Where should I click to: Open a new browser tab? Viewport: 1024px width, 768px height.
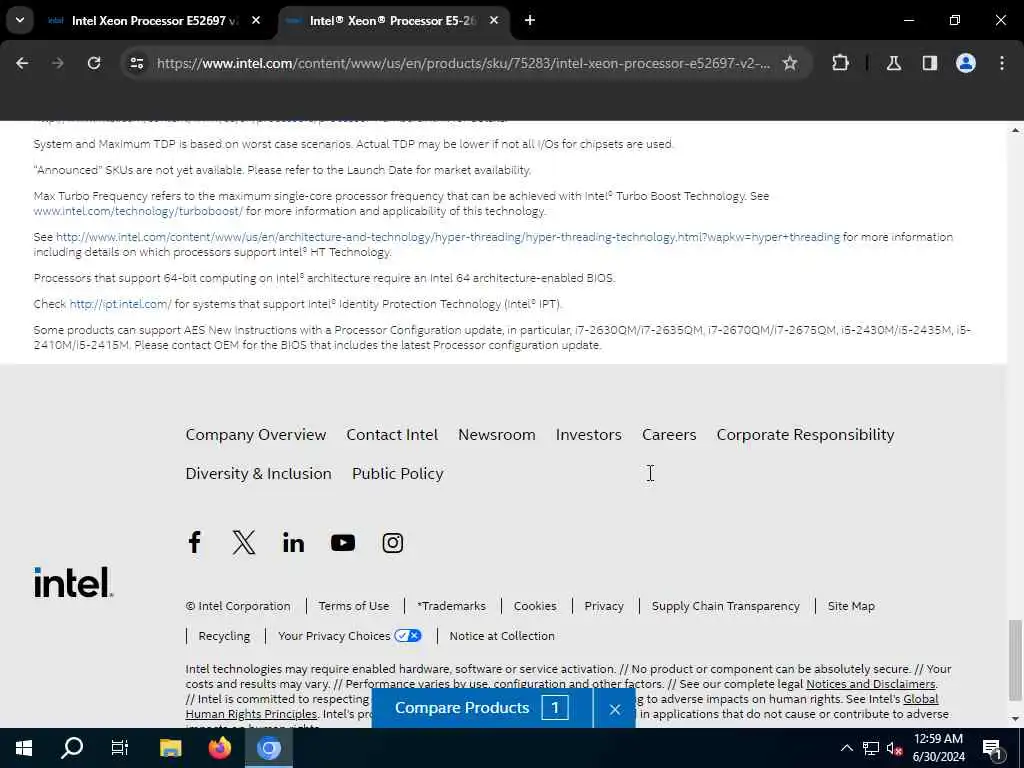tap(530, 20)
